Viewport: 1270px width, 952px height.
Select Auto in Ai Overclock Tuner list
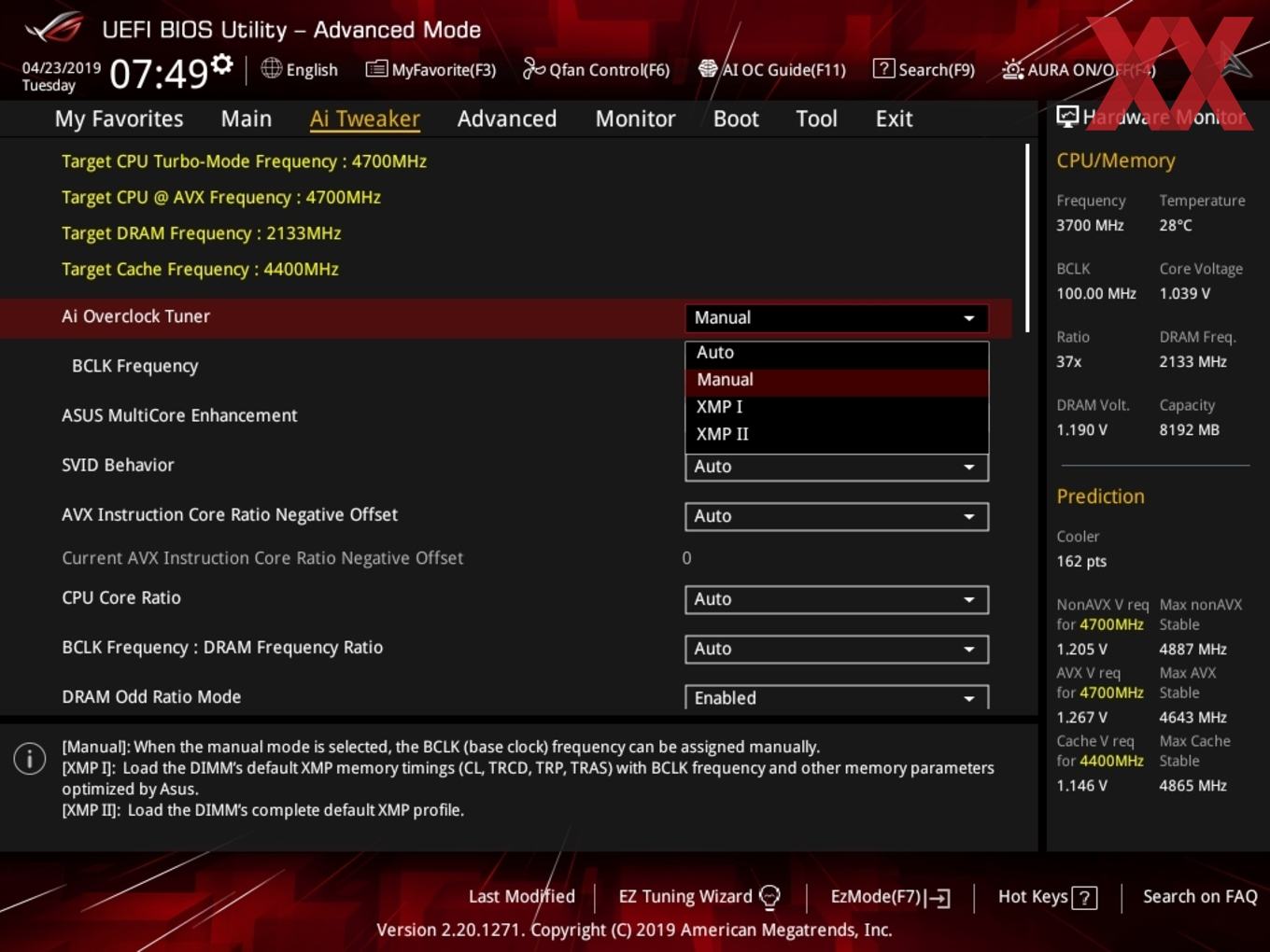pyautogui.click(x=837, y=353)
